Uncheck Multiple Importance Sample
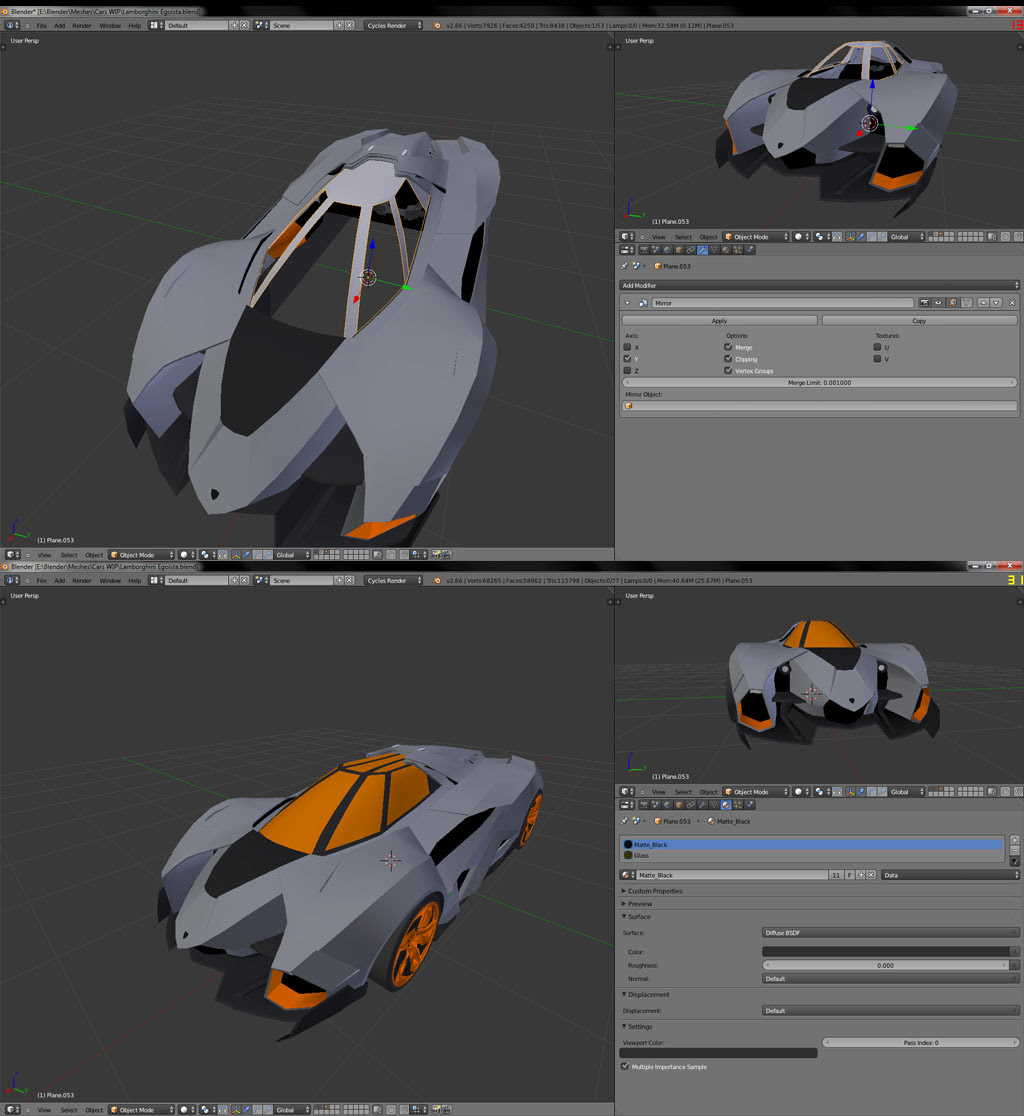Image resolution: width=1024 pixels, height=1116 pixels. point(625,1066)
